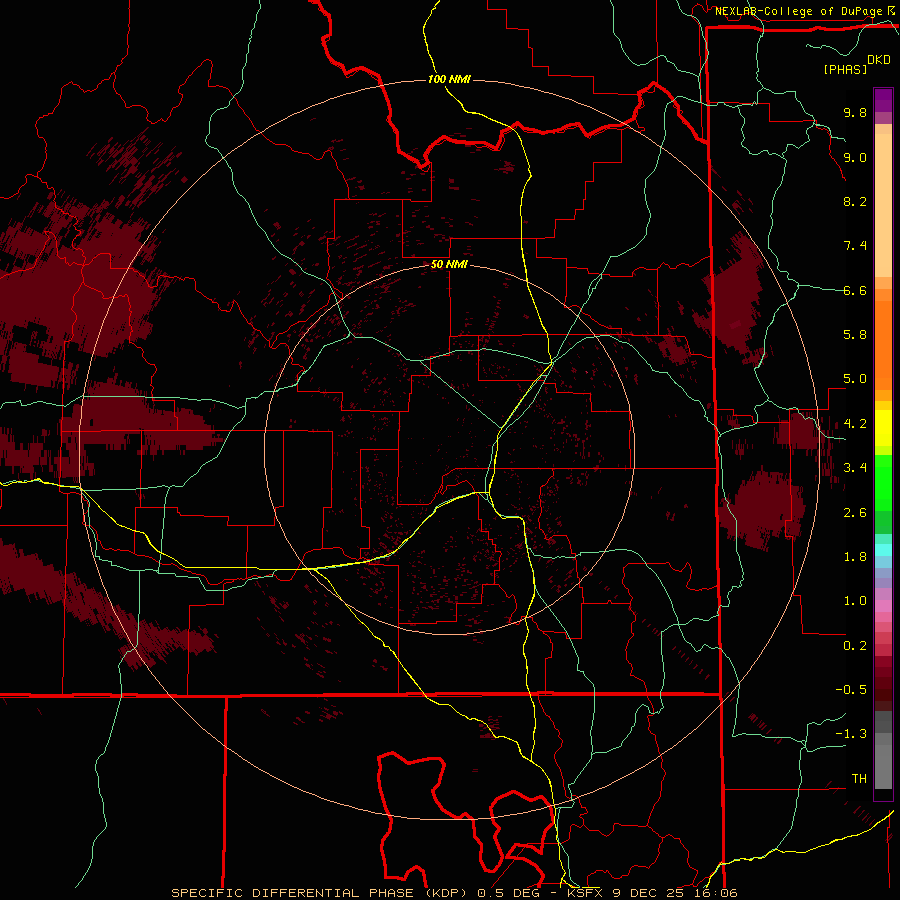Screen dimensions: 900x900
Task: Click the 50 NMI range ring label
Action: pyautogui.click(x=449, y=265)
